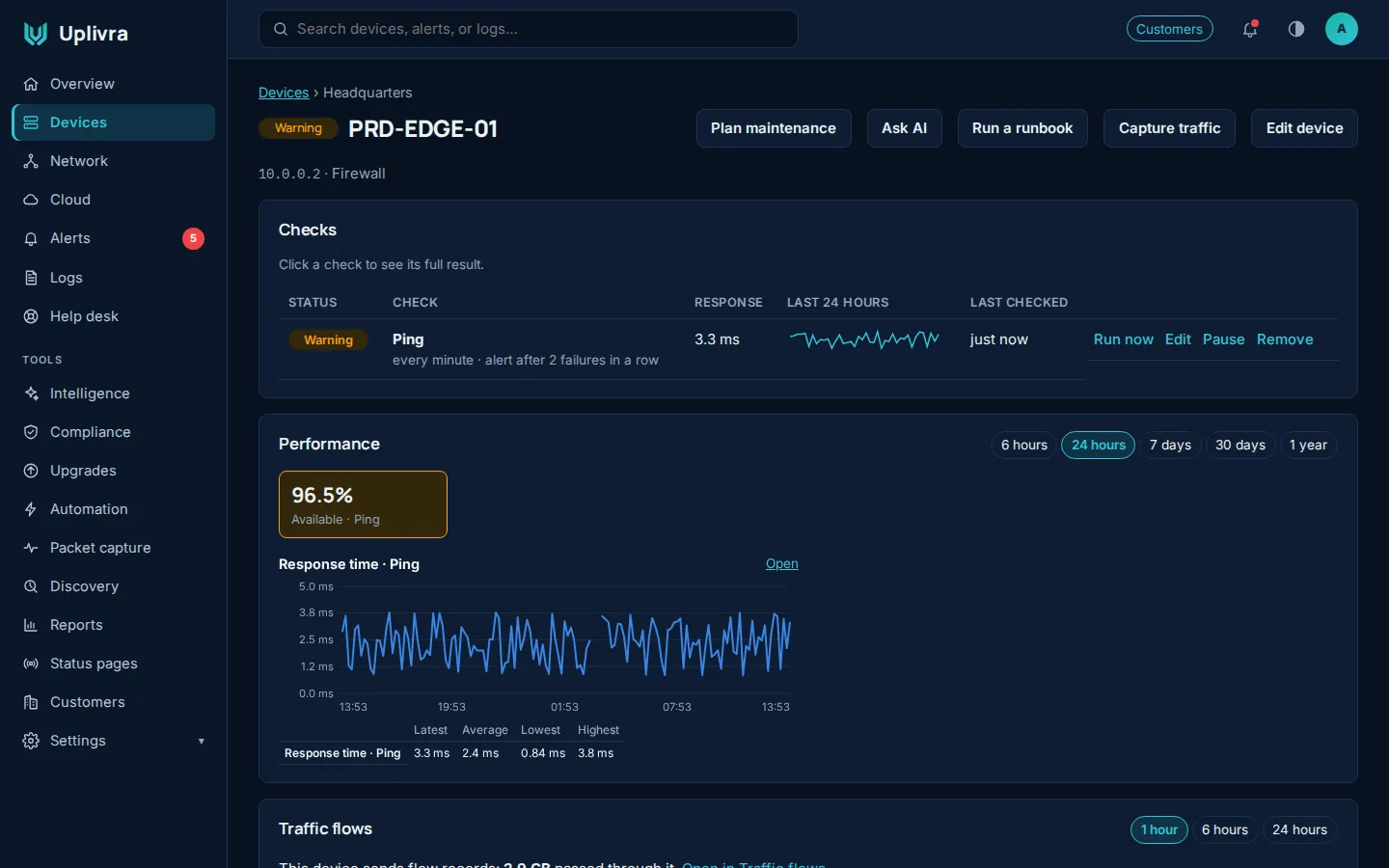The image size is (1389, 868).
Task: Click the Average 2.4 ms value
Action: click(x=480, y=753)
